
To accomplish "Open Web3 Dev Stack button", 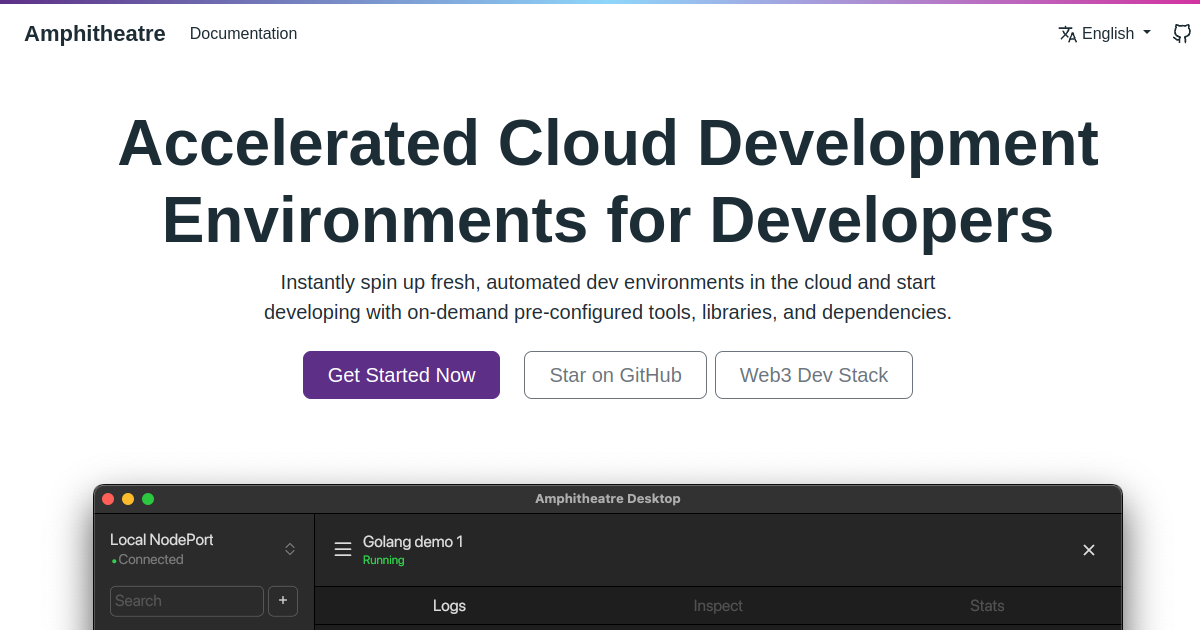I will click(x=814, y=375).
